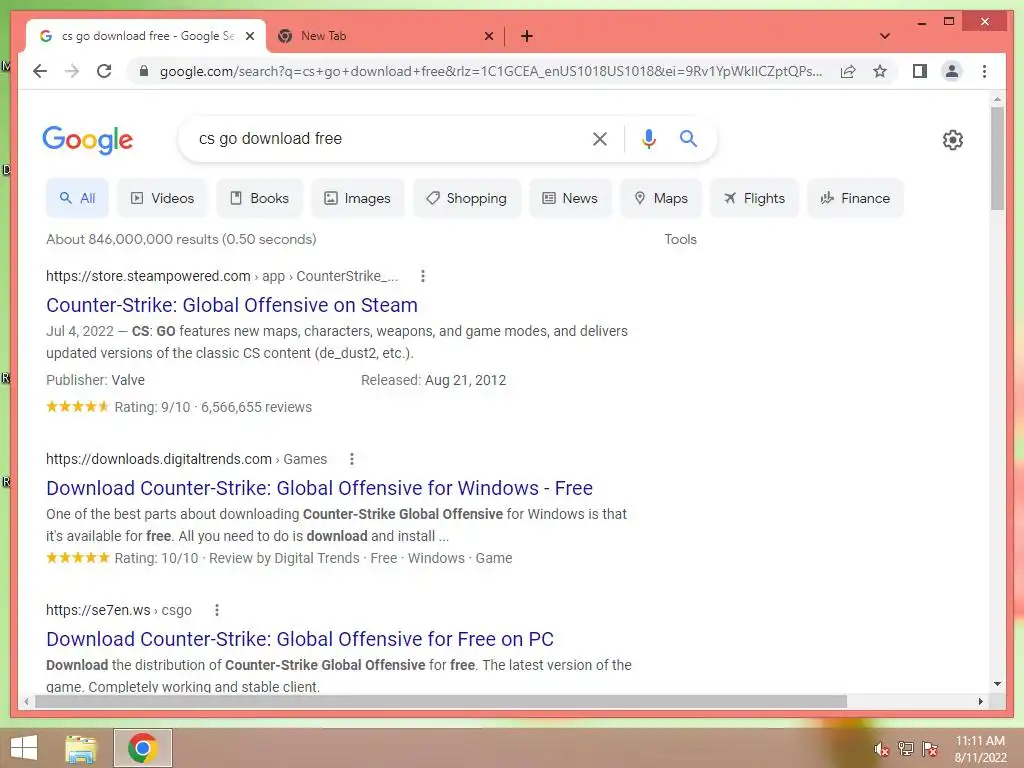The image size is (1024, 768).
Task: Open the browser side panel
Action: coord(920,71)
